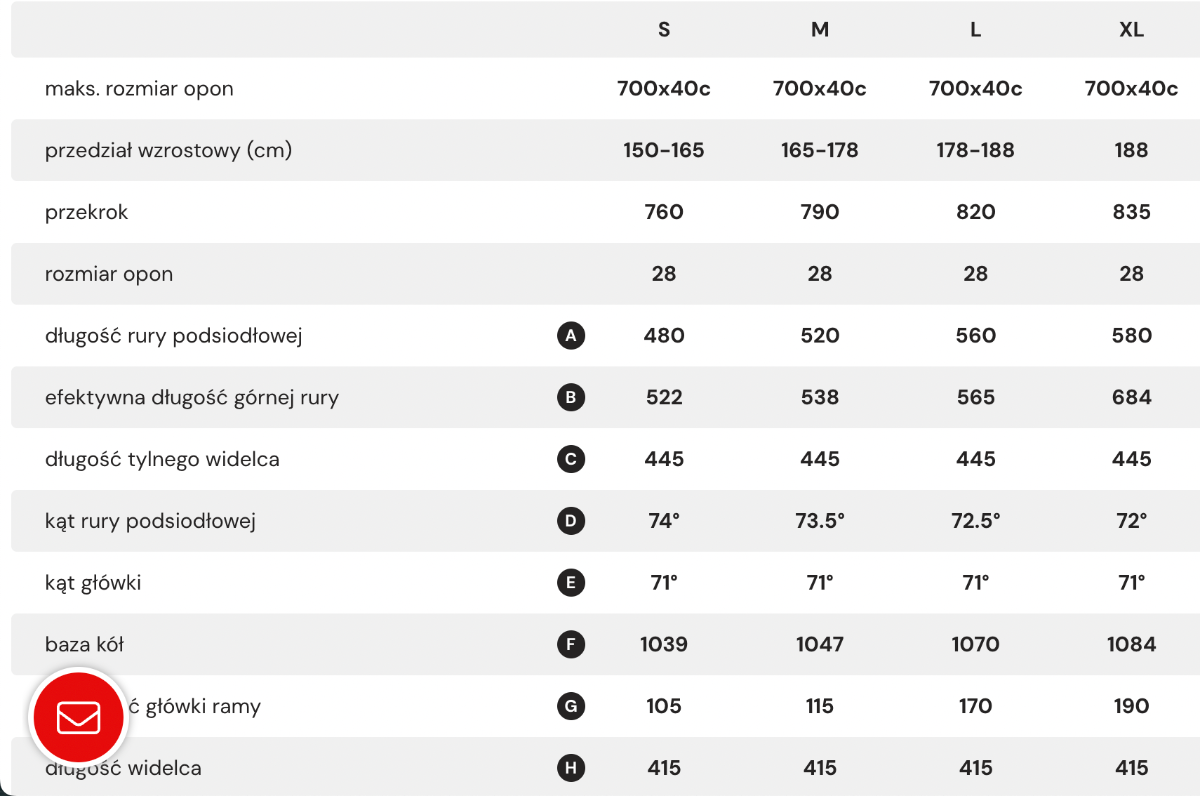Select the S size column header
This screenshot has height=796, width=1200.
point(664,30)
